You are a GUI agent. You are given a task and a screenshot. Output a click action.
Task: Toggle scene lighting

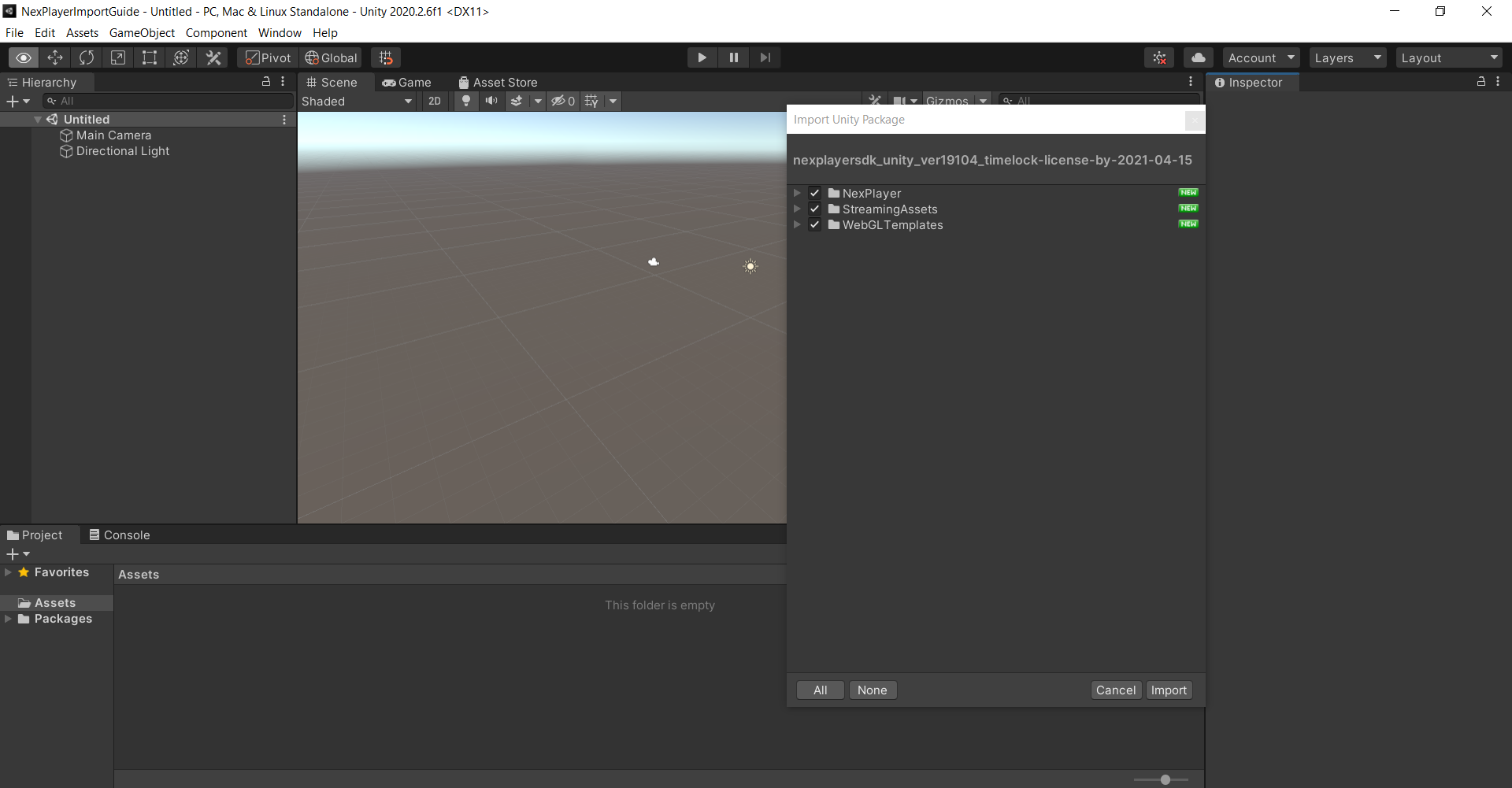pyautogui.click(x=466, y=101)
